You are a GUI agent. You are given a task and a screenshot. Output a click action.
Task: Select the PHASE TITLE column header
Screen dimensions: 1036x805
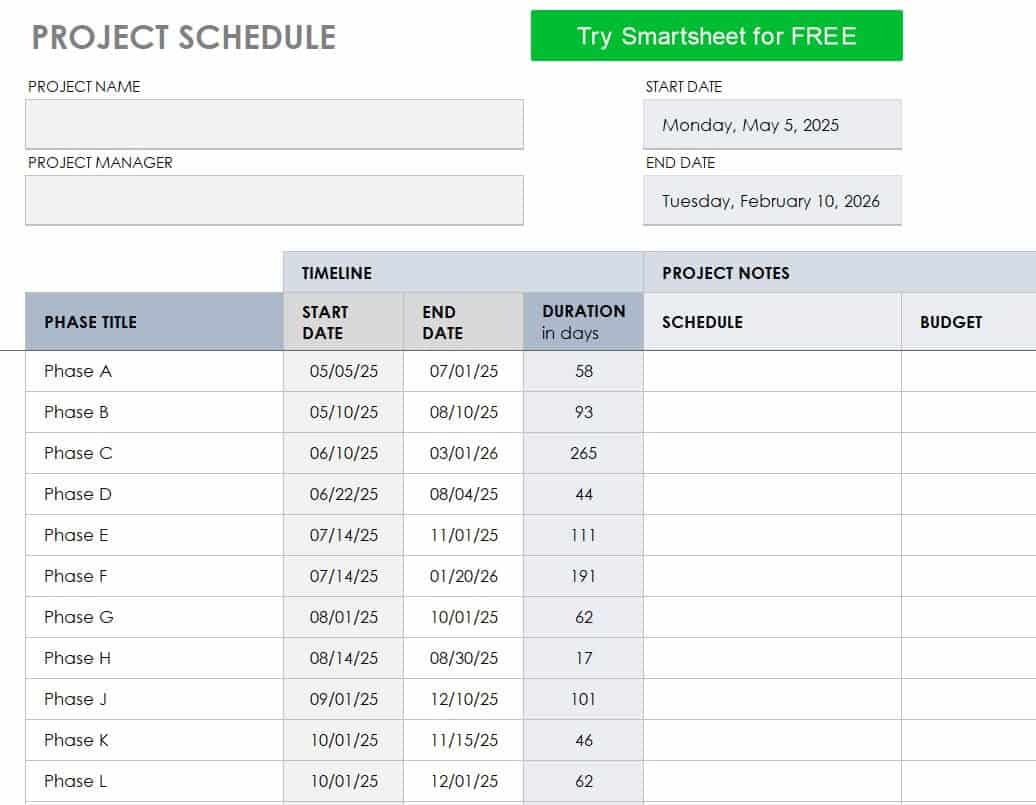coord(154,322)
